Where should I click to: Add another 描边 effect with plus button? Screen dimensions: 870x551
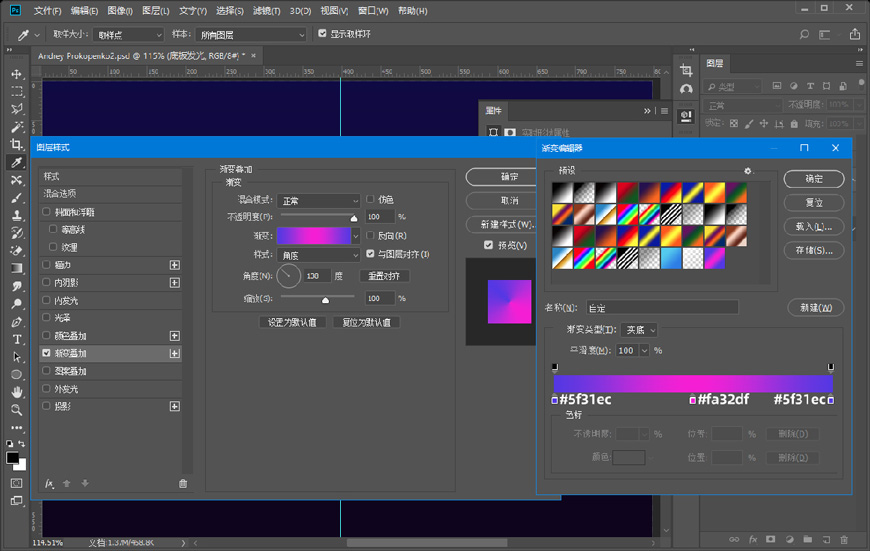coord(175,265)
